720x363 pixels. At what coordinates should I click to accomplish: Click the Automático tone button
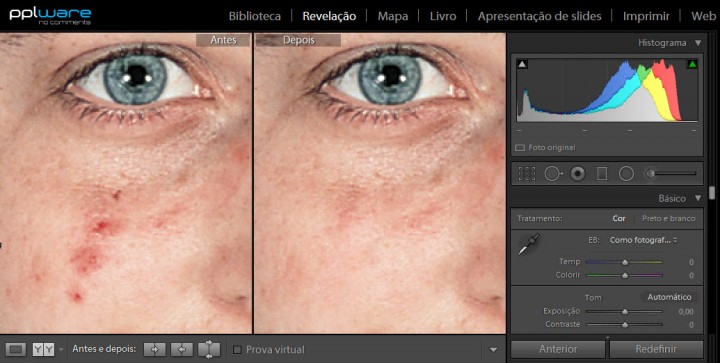pyautogui.click(x=669, y=297)
